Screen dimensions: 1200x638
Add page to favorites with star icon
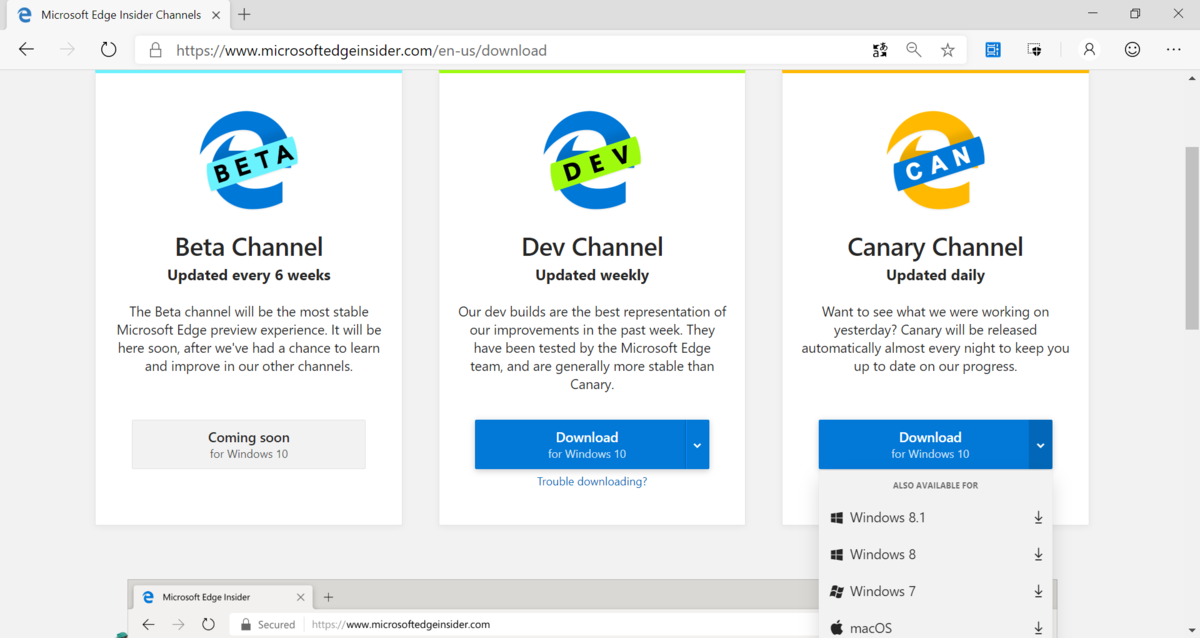(x=947, y=50)
